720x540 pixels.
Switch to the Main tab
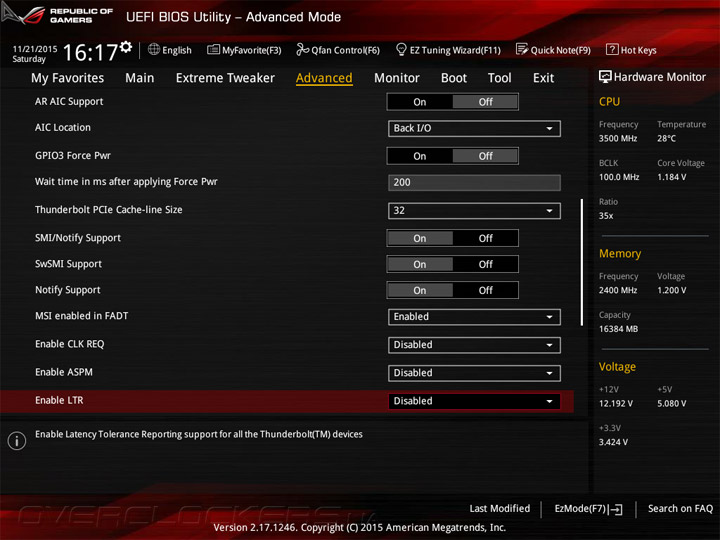pyautogui.click(x=140, y=78)
